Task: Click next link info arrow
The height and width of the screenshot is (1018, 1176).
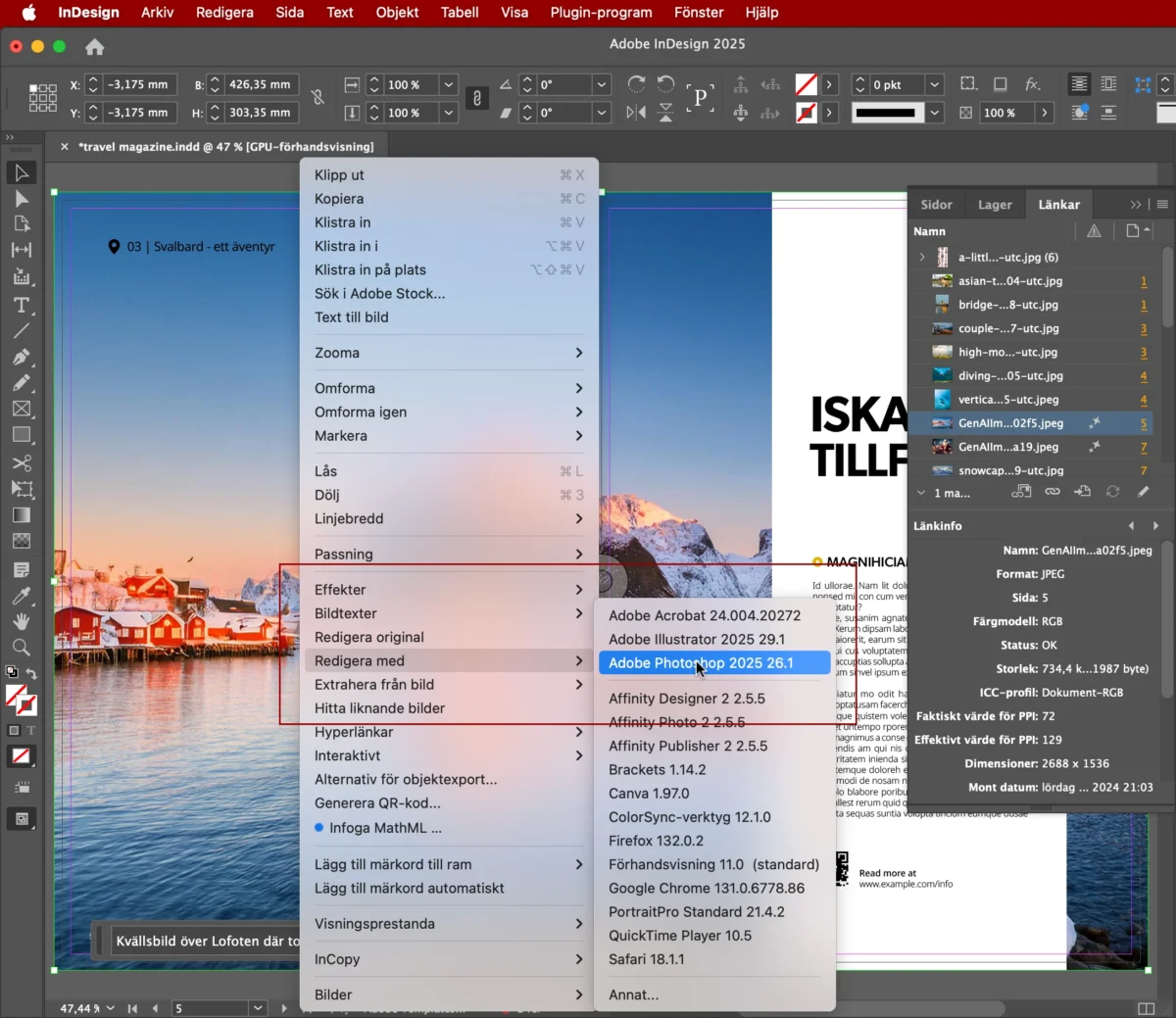Action: [1155, 526]
